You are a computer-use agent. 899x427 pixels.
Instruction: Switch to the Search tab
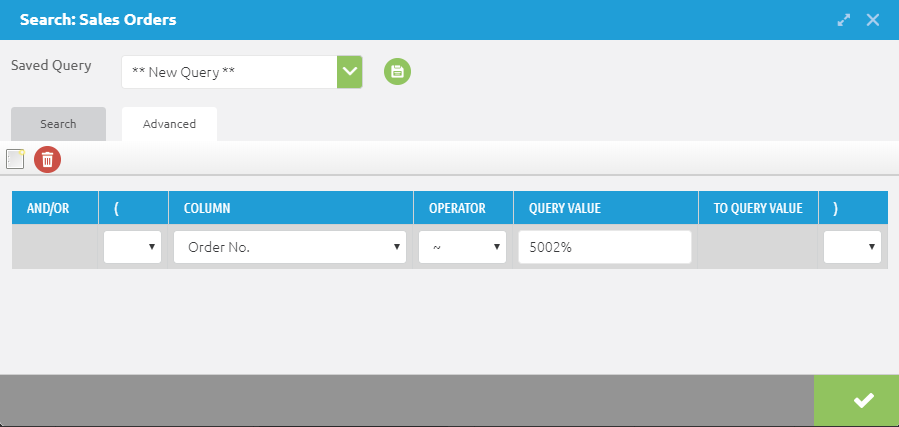click(x=58, y=124)
